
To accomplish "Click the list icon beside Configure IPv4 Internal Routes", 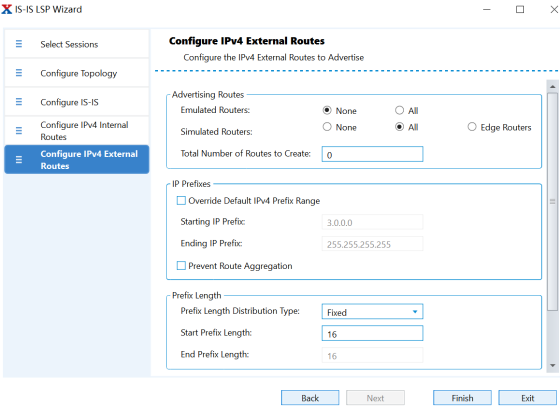I will pyautogui.click(x=19, y=131).
